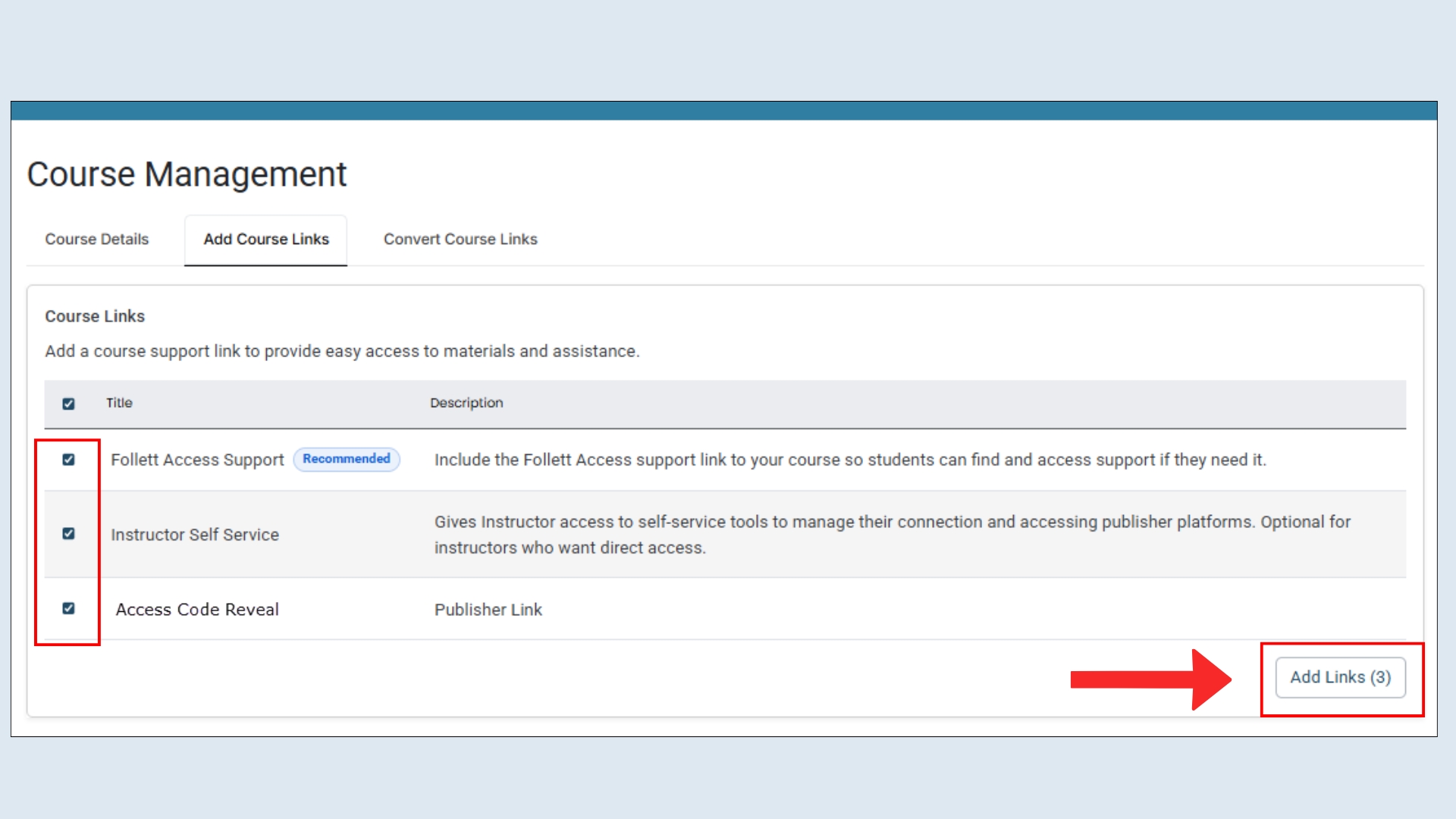Click the Follett Access support description text
Image resolution: width=1456 pixels, height=819 pixels.
[849, 459]
